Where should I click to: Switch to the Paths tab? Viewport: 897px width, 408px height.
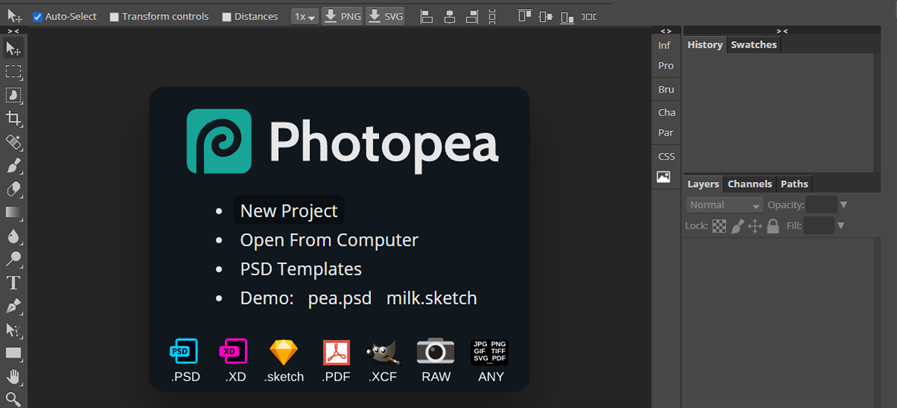(795, 184)
